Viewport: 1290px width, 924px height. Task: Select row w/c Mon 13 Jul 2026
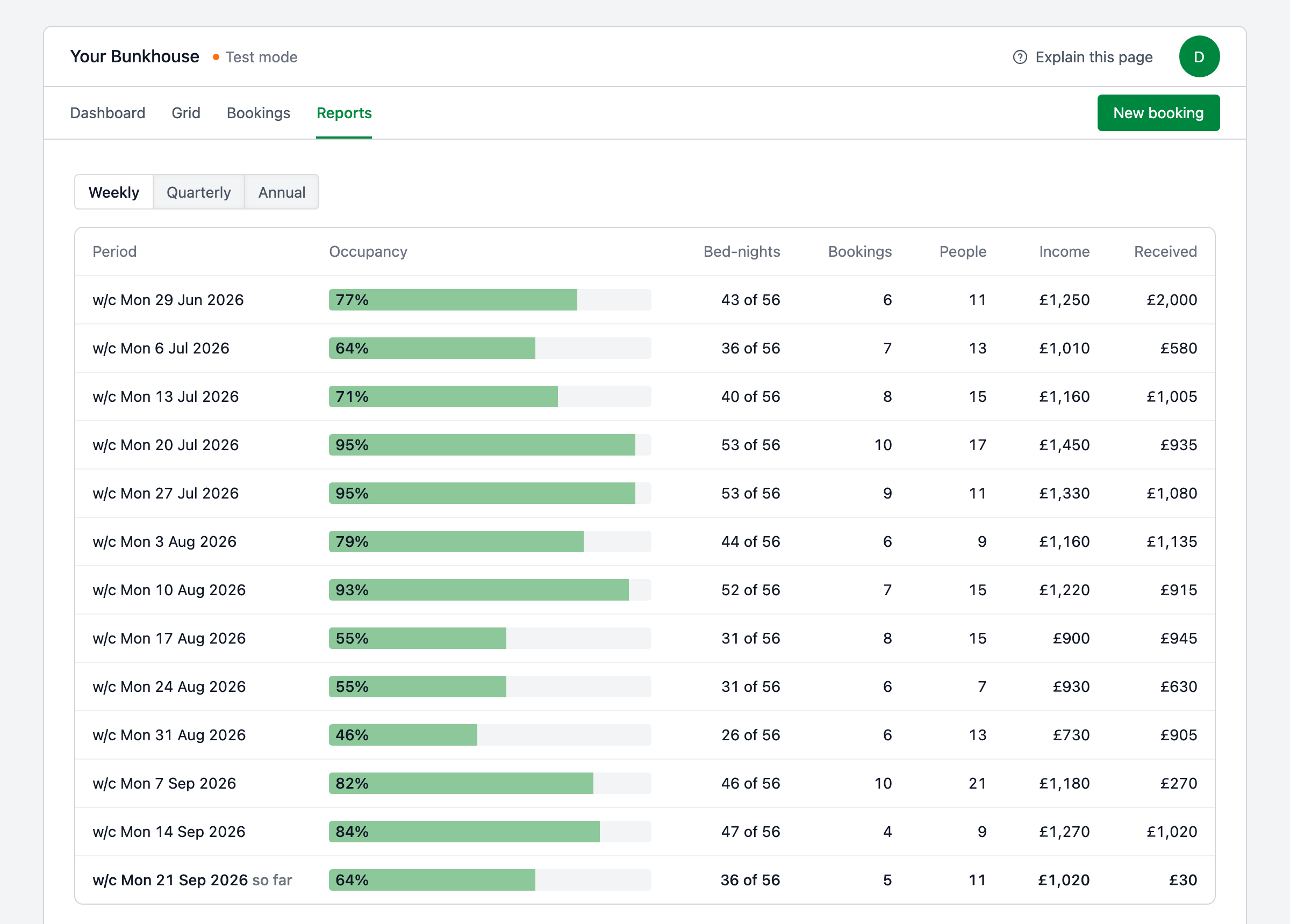click(644, 396)
